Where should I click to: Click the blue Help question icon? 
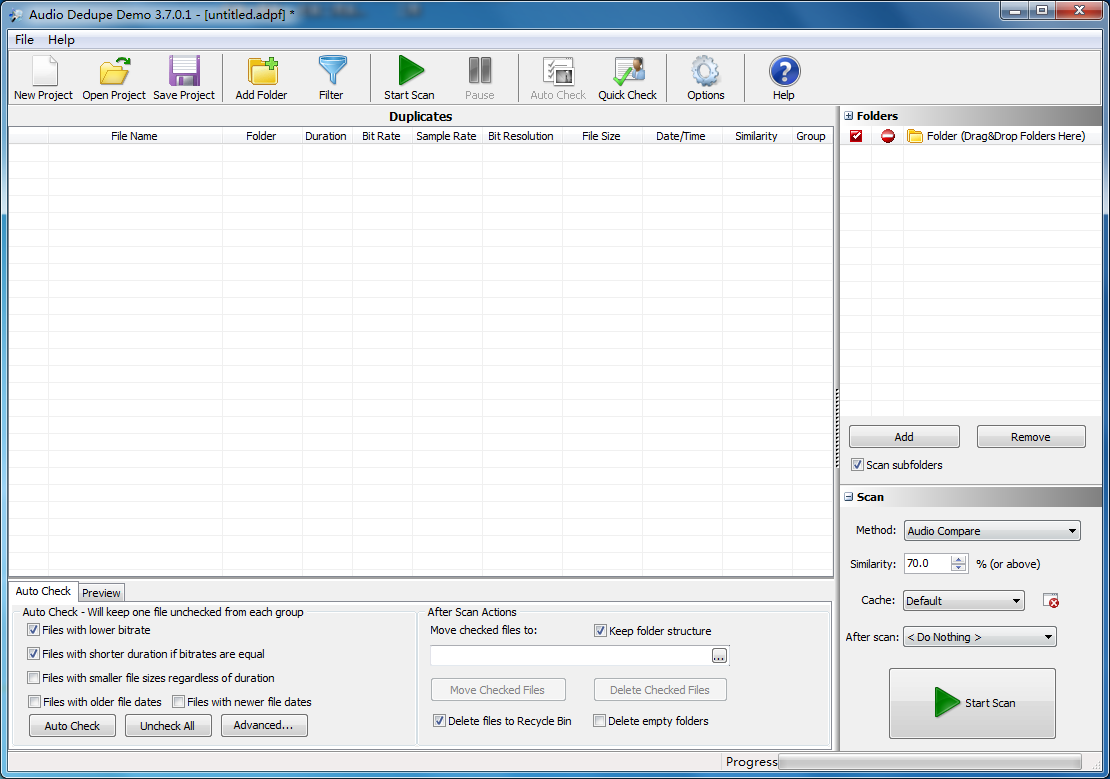784,78
